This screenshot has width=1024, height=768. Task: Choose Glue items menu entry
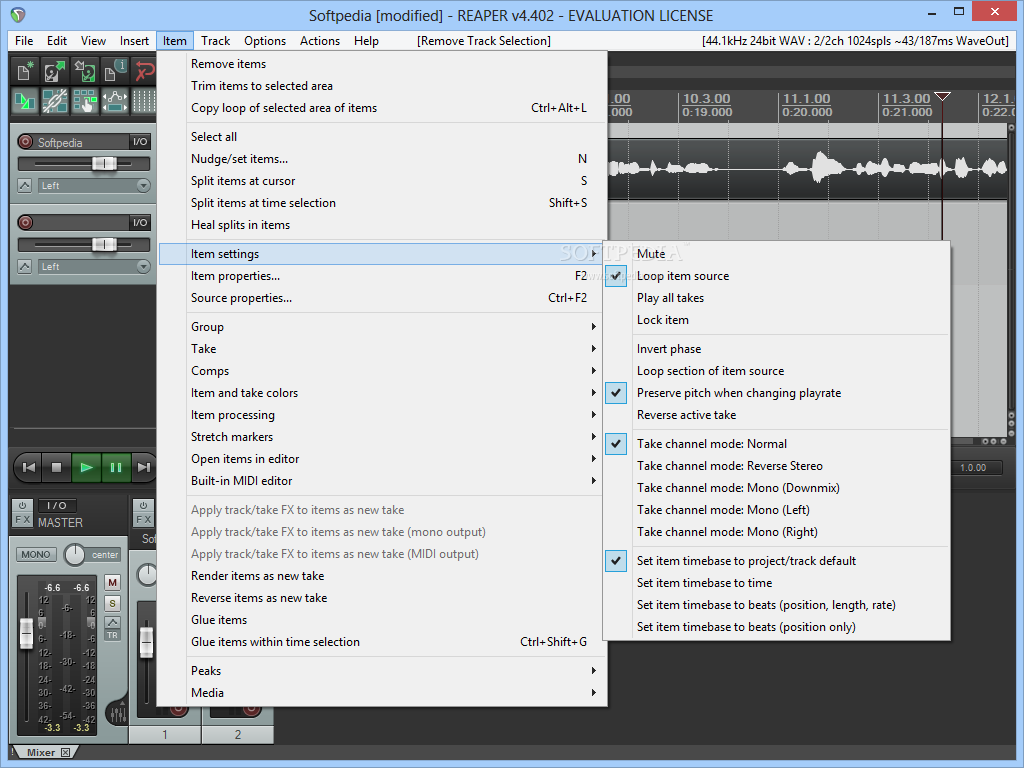(x=381, y=620)
